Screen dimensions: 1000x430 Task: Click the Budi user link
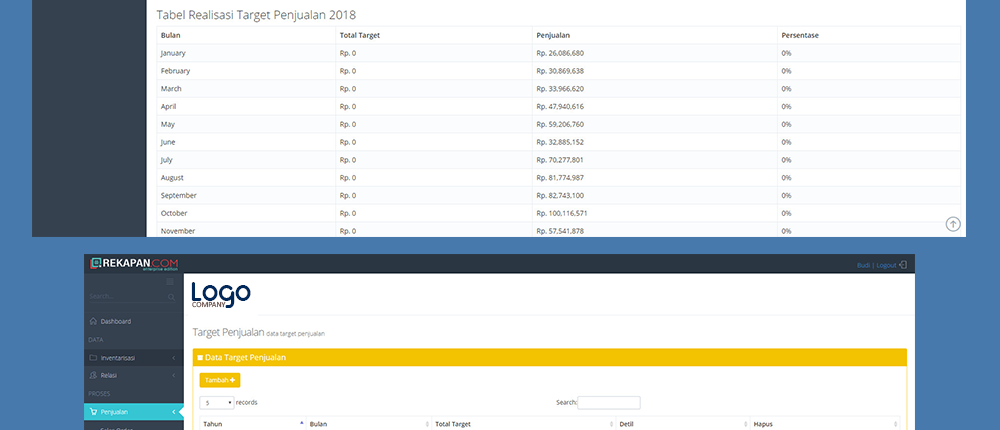tap(863, 265)
